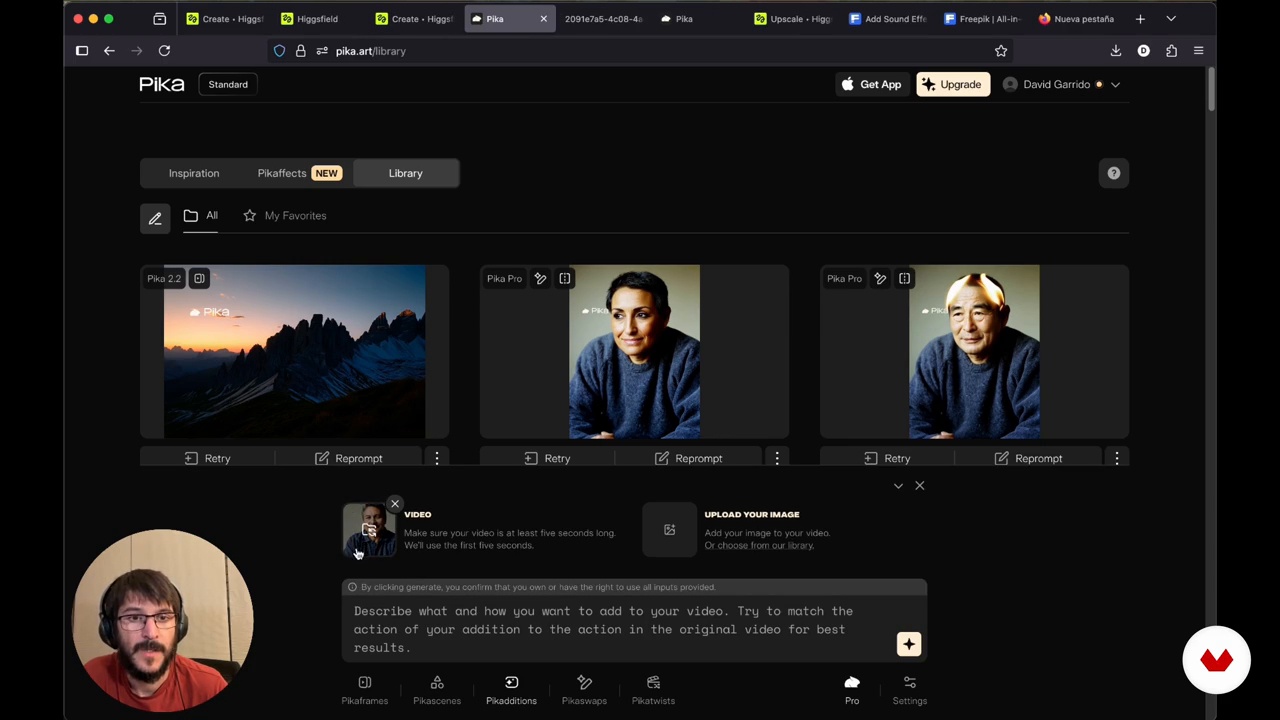Switch to the Inspiration tab
This screenshot has height=720, width=1280.
coord(194,173)
